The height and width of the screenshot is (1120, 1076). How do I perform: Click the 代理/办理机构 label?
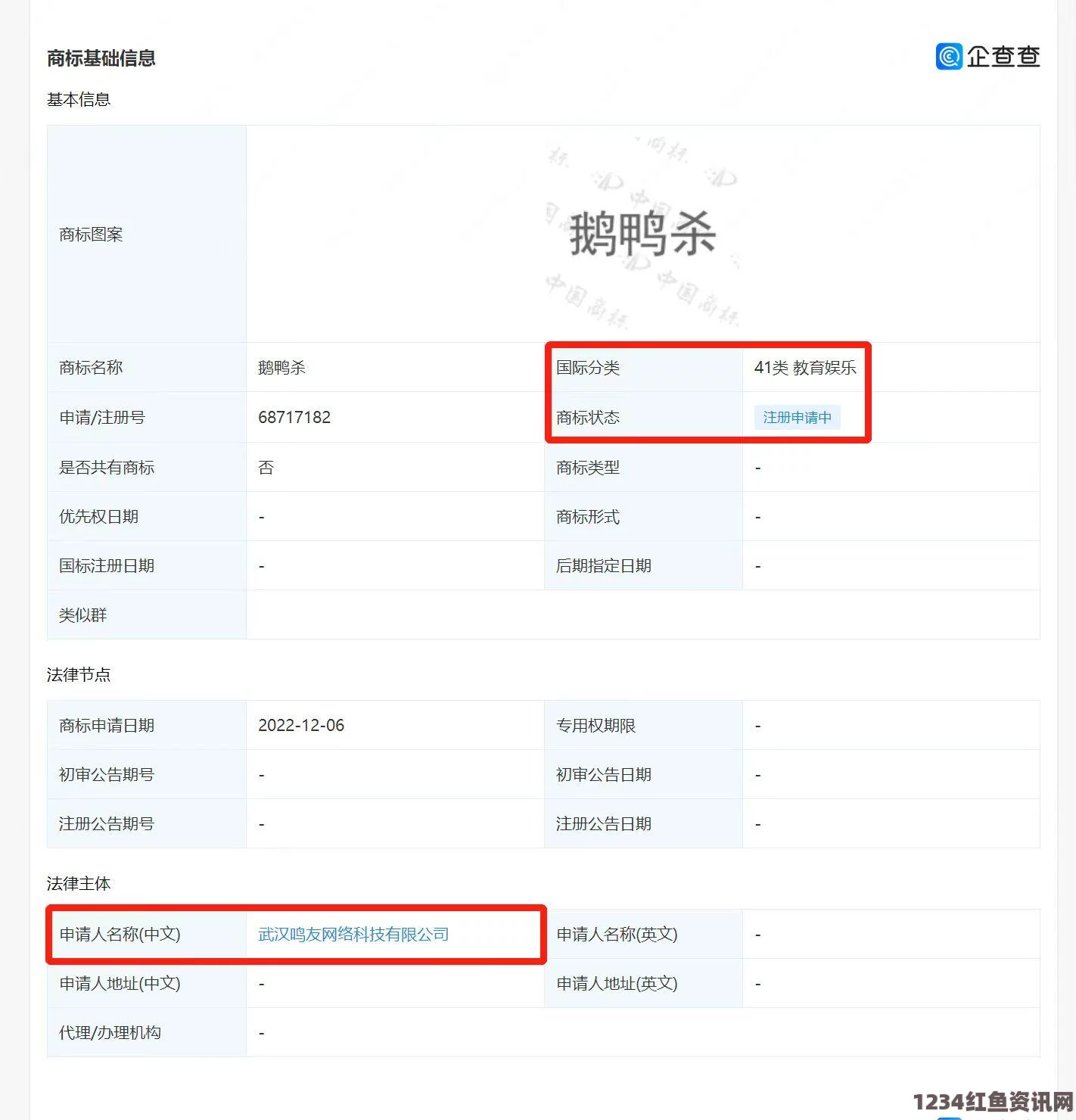click(110, 1033)
